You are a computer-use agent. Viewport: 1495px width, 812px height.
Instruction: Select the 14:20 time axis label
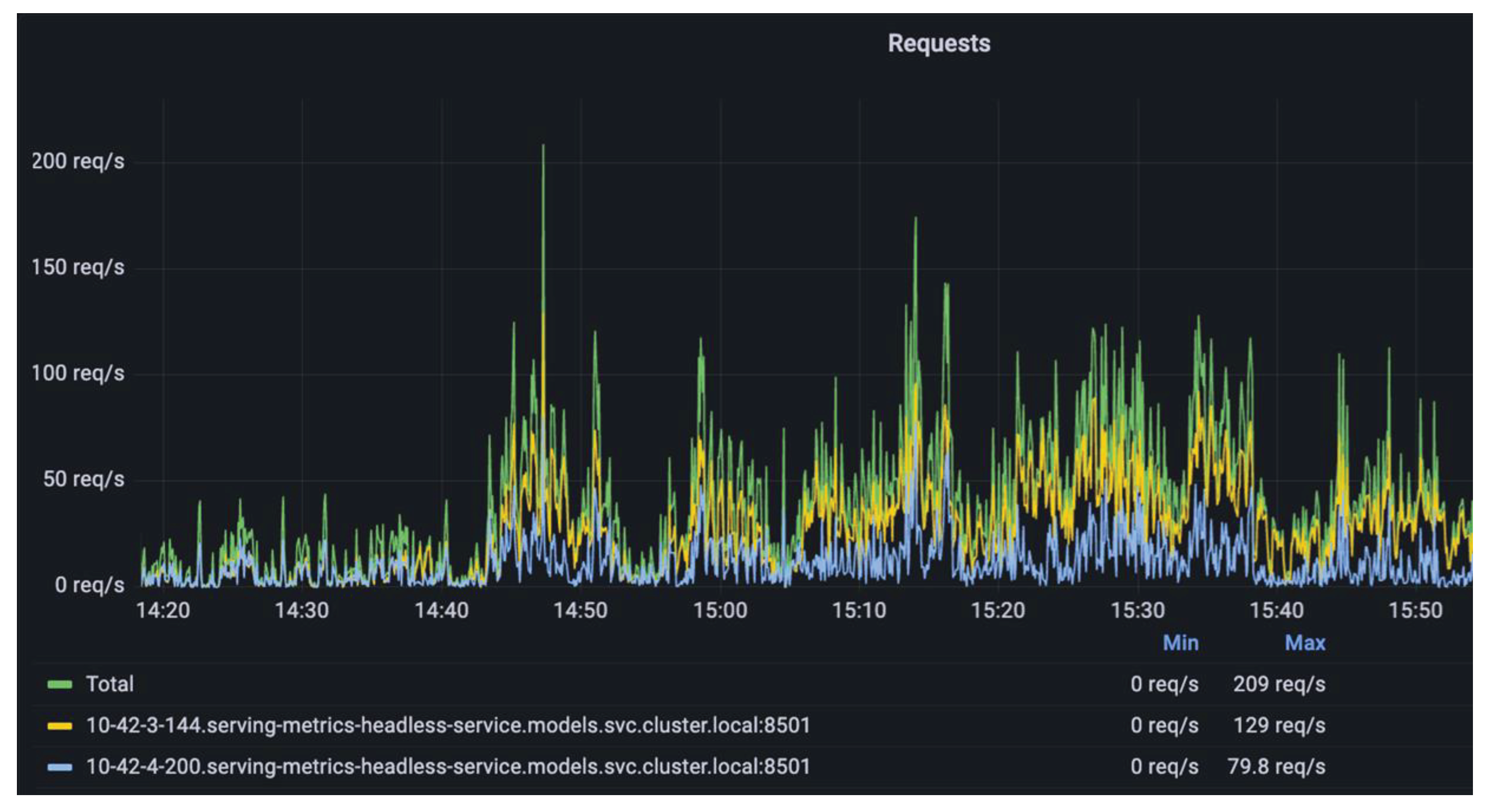[x=164, y=610]
